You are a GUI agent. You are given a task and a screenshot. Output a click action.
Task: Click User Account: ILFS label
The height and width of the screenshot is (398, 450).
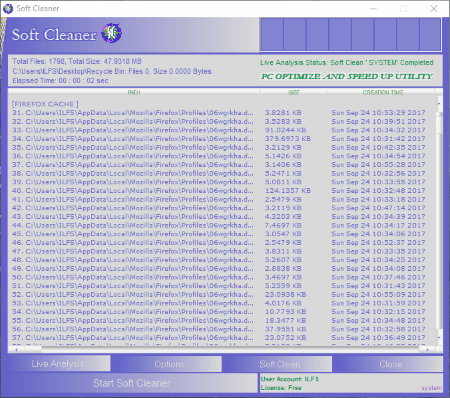coord(290,379)
